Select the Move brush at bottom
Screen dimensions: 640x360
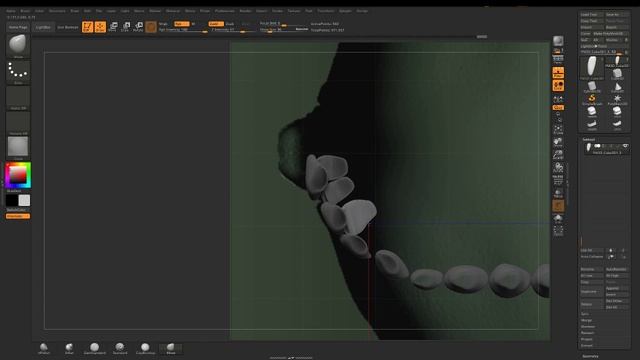pos(171,349)
